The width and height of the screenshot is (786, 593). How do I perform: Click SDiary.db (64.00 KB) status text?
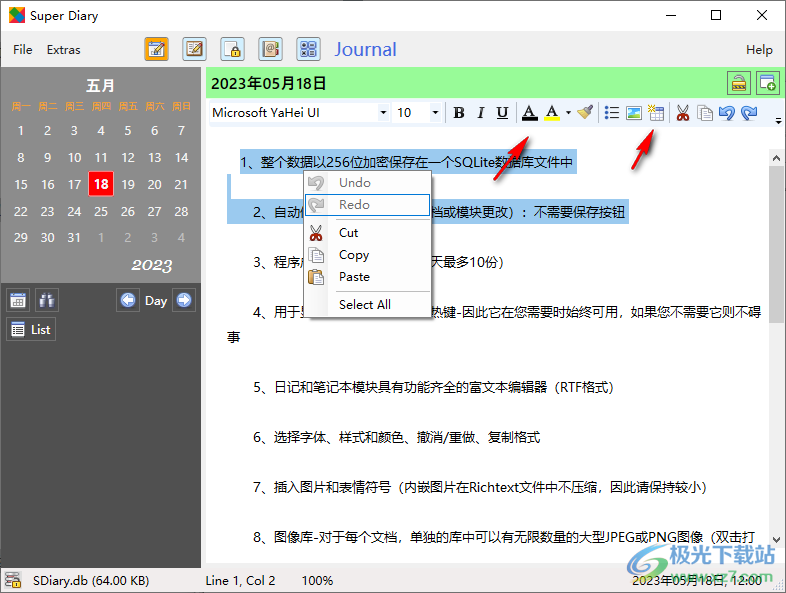(x=91, y=580)
